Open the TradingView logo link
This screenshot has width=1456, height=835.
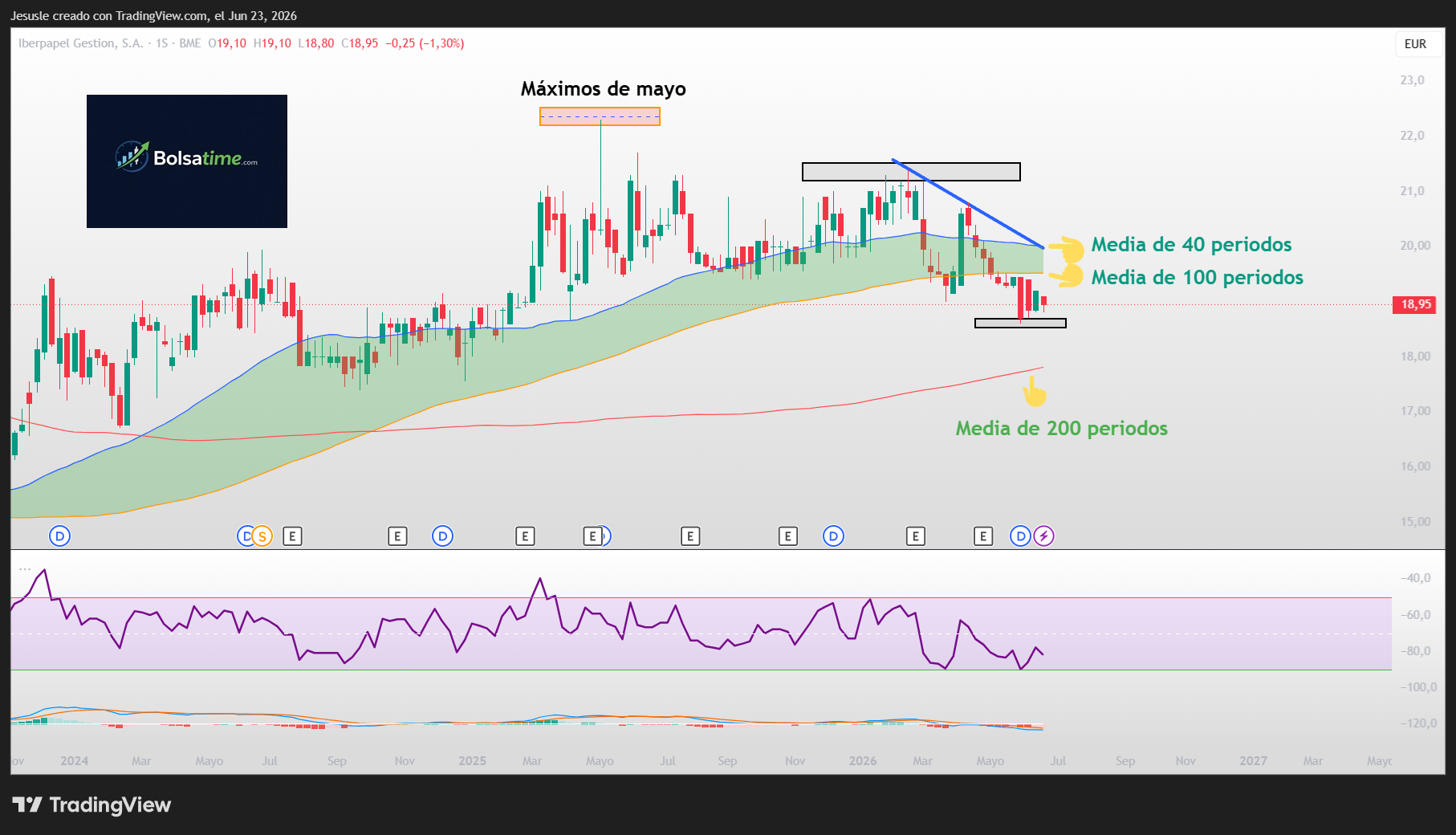pos(92,804)
